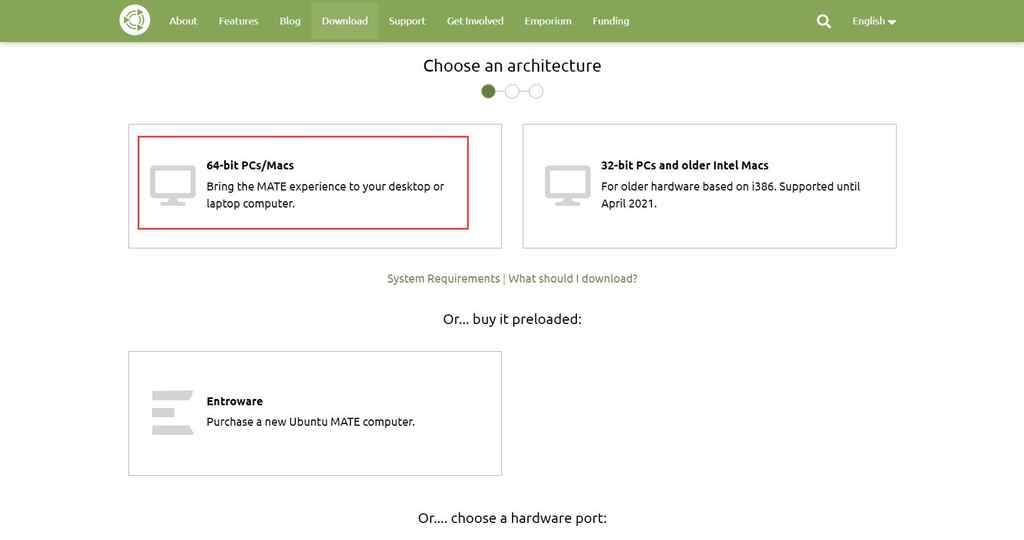This screenshot has height=540, width=1024.
Task: Open the Get Involved menu
Action: pos(475,21)
